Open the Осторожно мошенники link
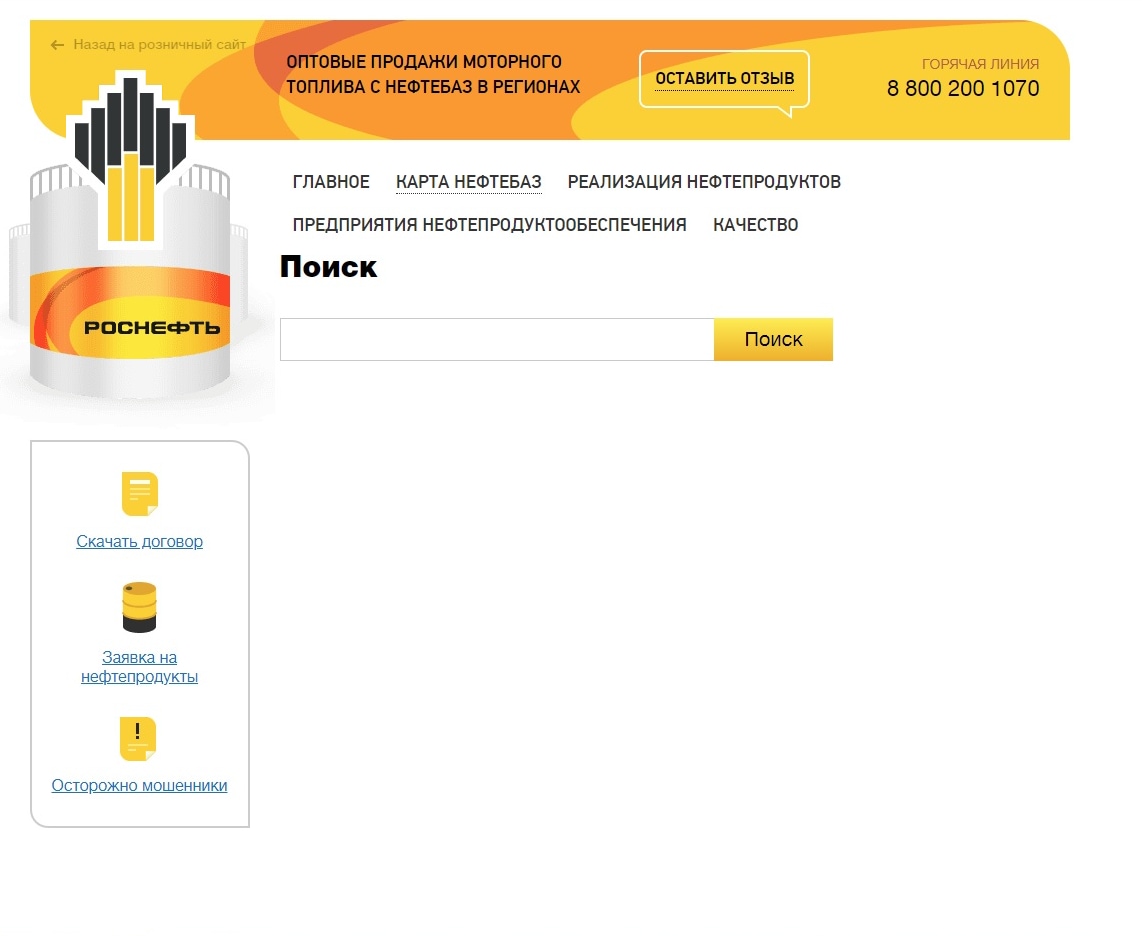This screenshot has height=936, width=1142. 139,785
